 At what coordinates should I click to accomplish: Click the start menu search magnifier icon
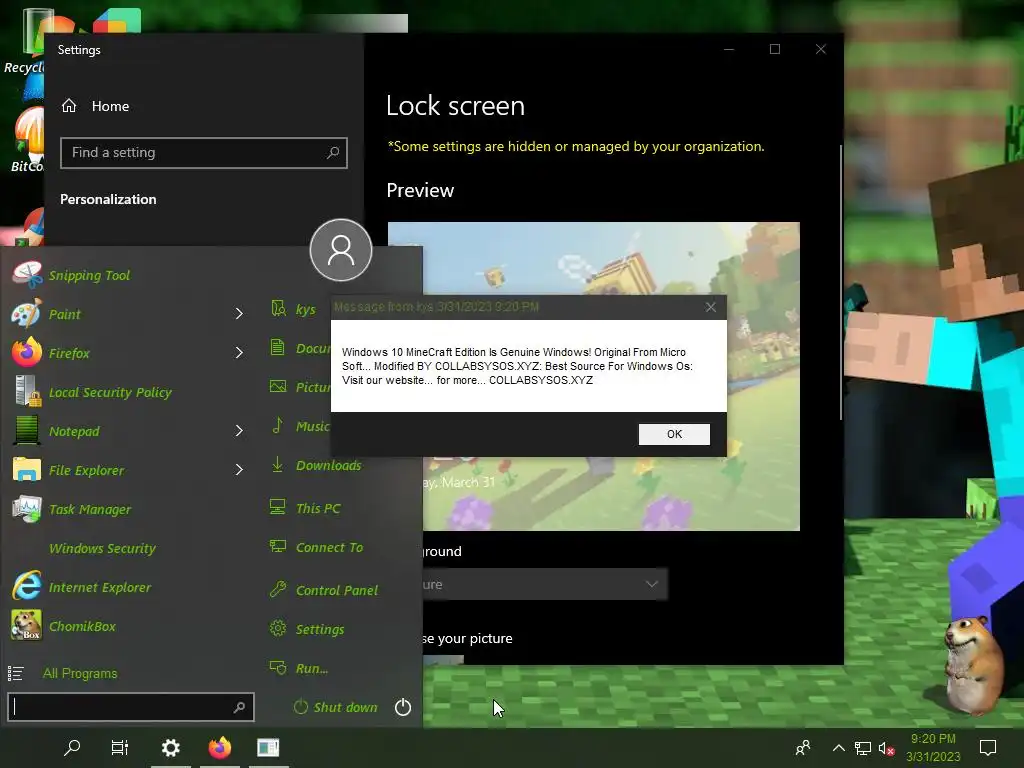pos(240,707)
